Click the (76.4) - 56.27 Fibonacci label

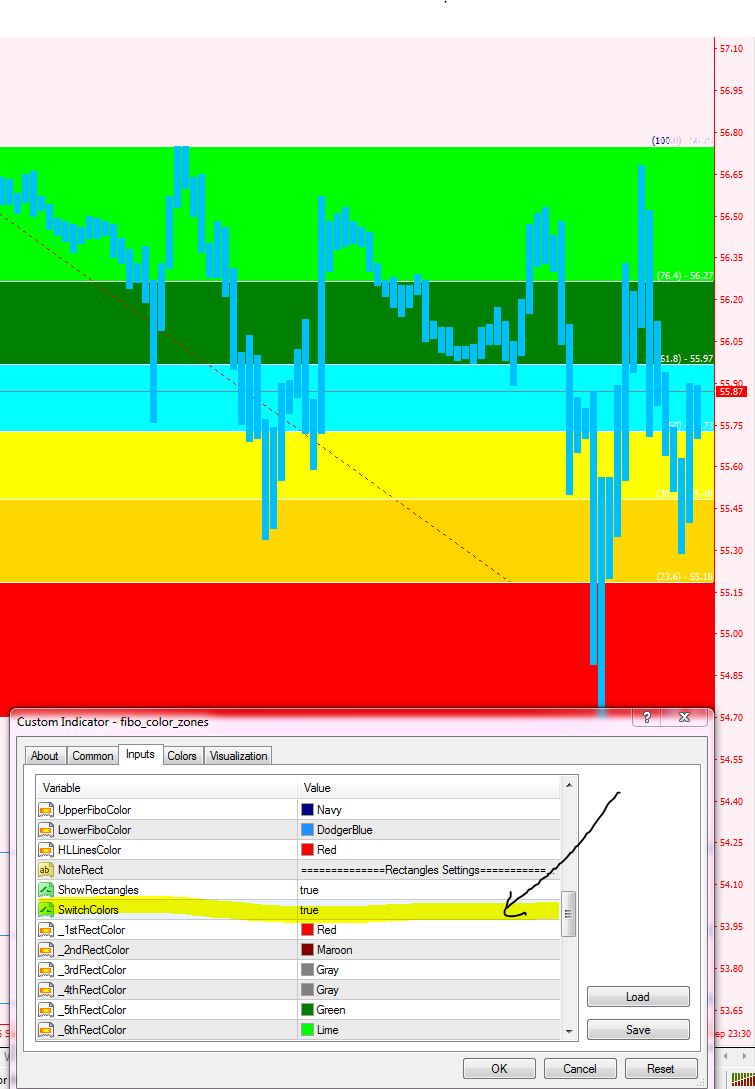click(x=685, y=276)
